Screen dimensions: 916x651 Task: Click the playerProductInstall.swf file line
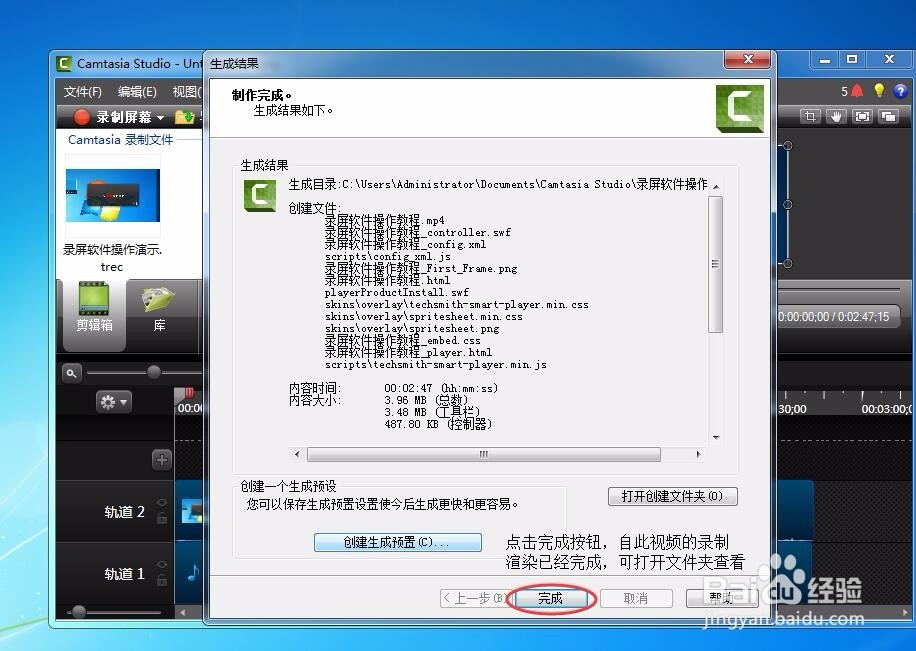397,292
